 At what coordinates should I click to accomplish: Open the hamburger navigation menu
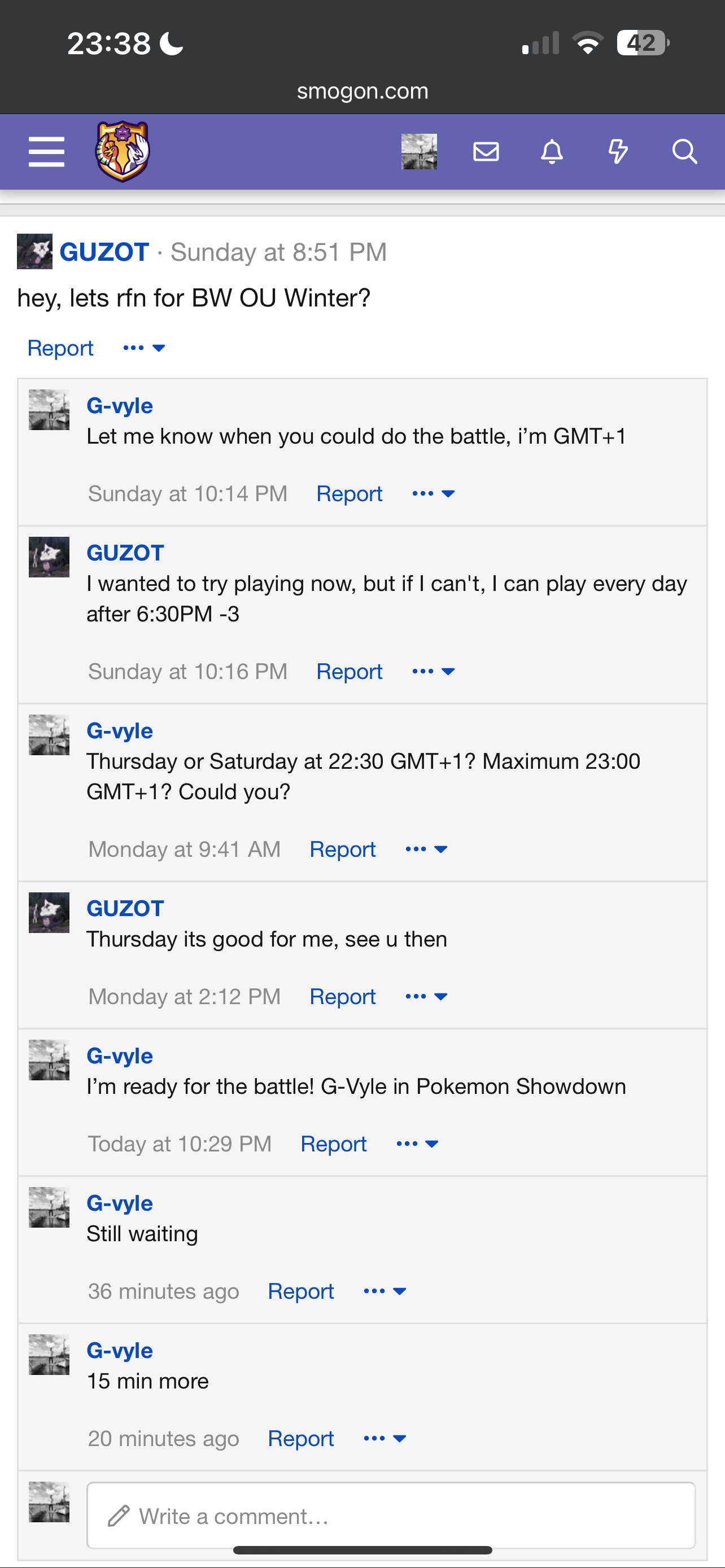coord(46,152)
